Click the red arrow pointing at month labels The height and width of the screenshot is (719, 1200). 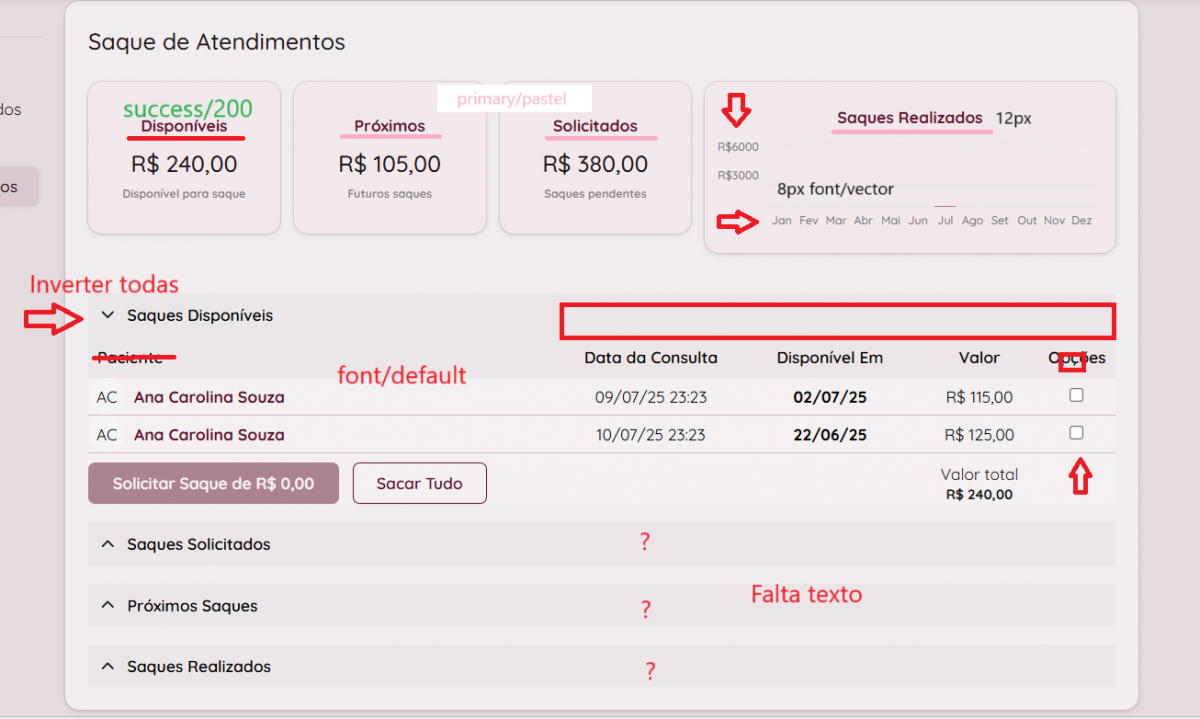point(738,223)
